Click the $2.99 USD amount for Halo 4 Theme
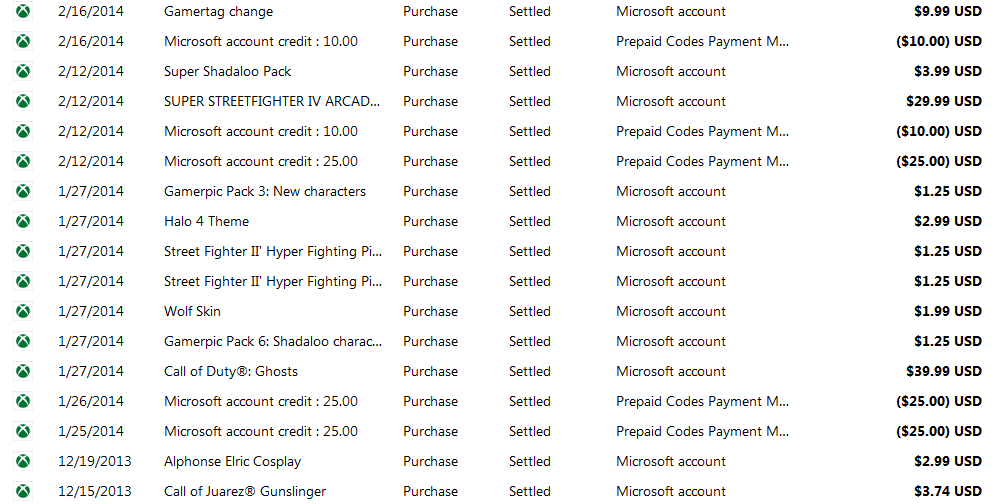 948,221
